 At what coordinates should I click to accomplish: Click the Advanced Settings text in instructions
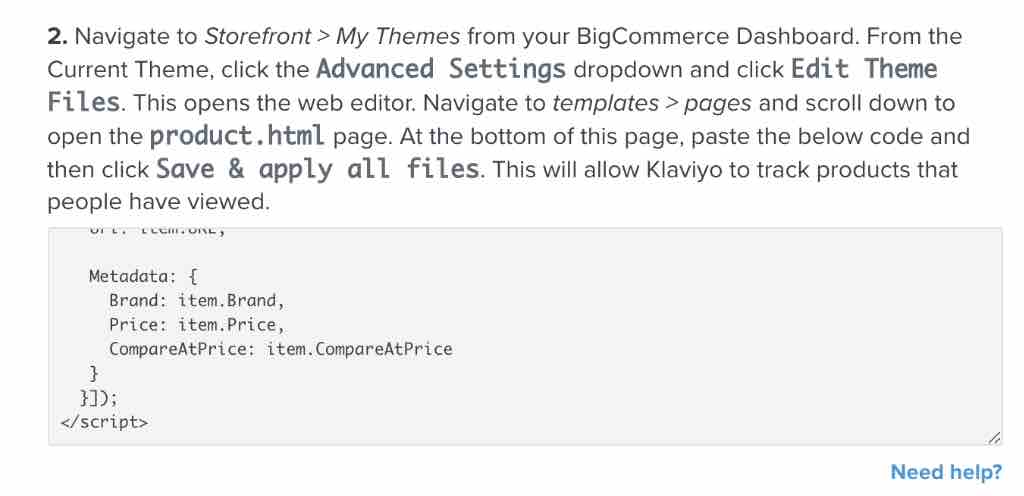440,70
